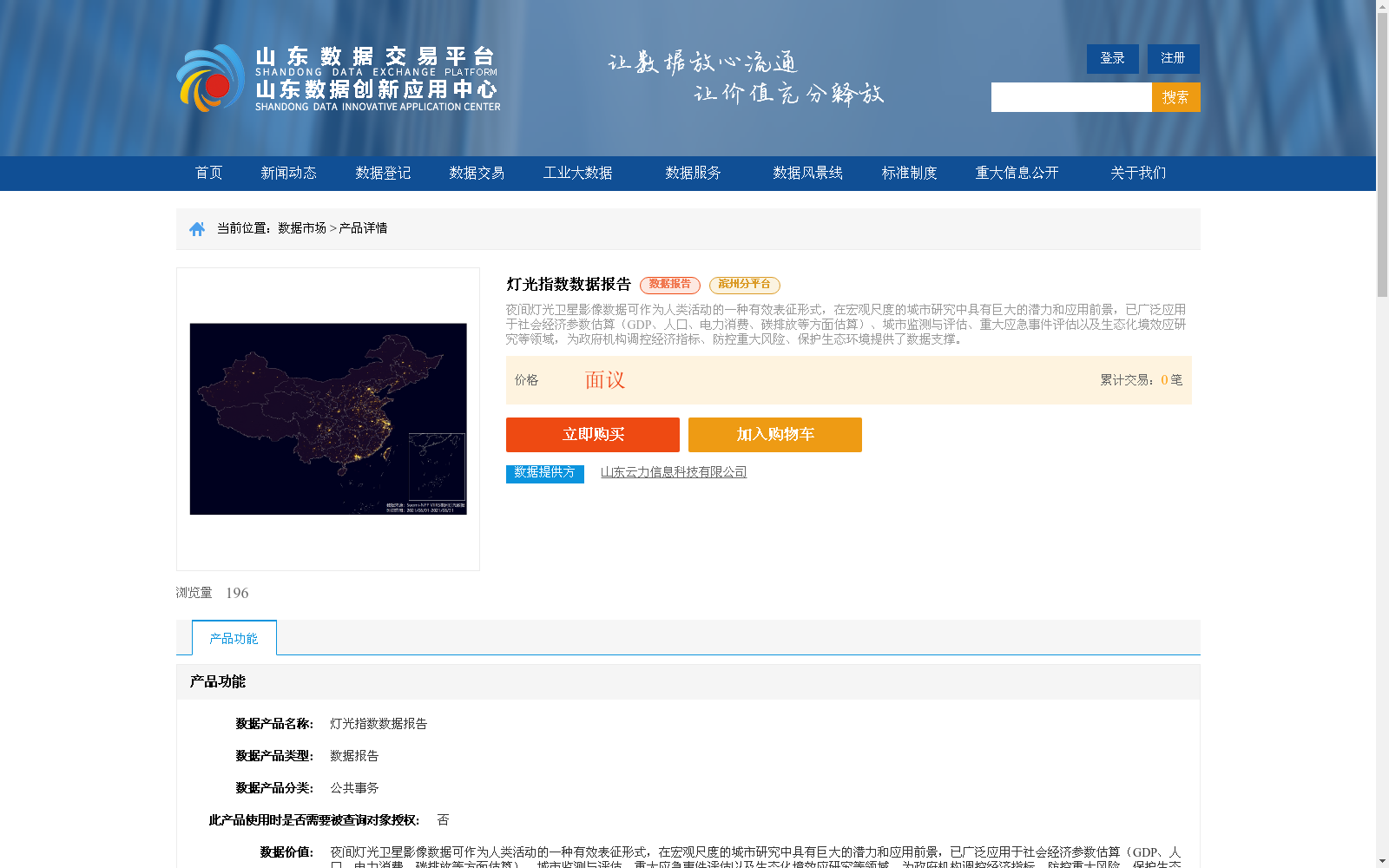Image resolution: width=1389 pixels, height=868 pixels.
Task: Click the home icon in breadcrumb bar
Action: [197, 229]
